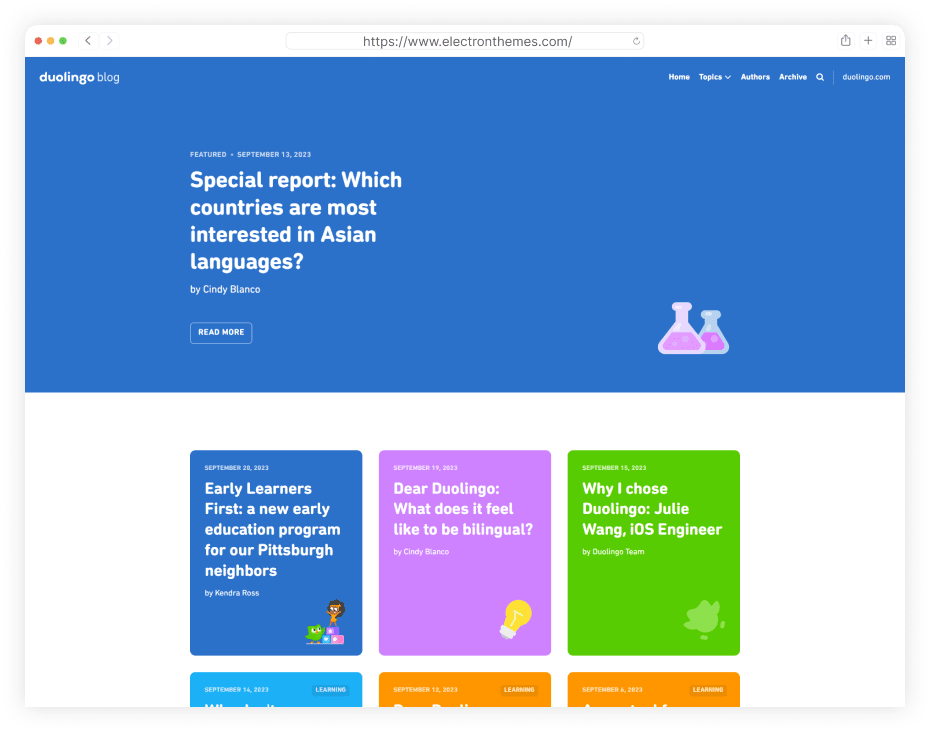930x732 pixels.
Task: Open the Authors page
Action: click(x=754, y=77)
